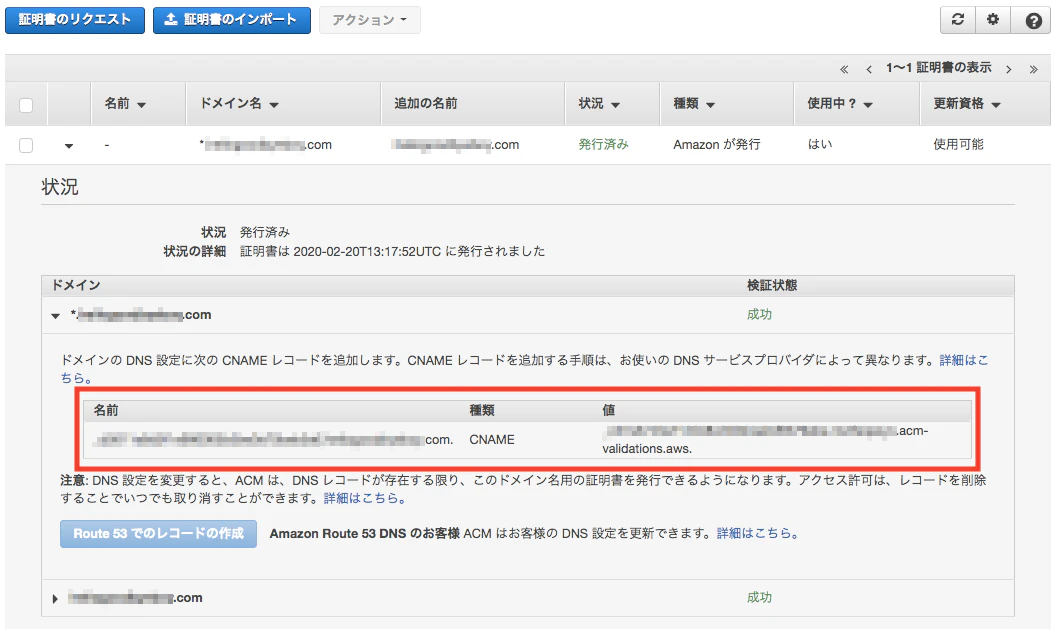The width and height of the screenshot is (1058, 629).
Task: Click the 証明書のリクエスト button
Action: (x=75, y=20)
